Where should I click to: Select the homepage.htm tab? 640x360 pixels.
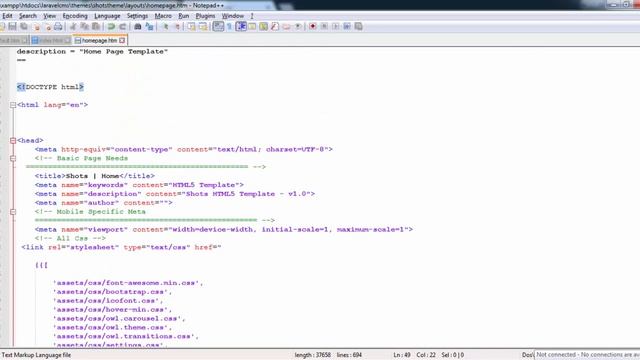pos(100,40)
